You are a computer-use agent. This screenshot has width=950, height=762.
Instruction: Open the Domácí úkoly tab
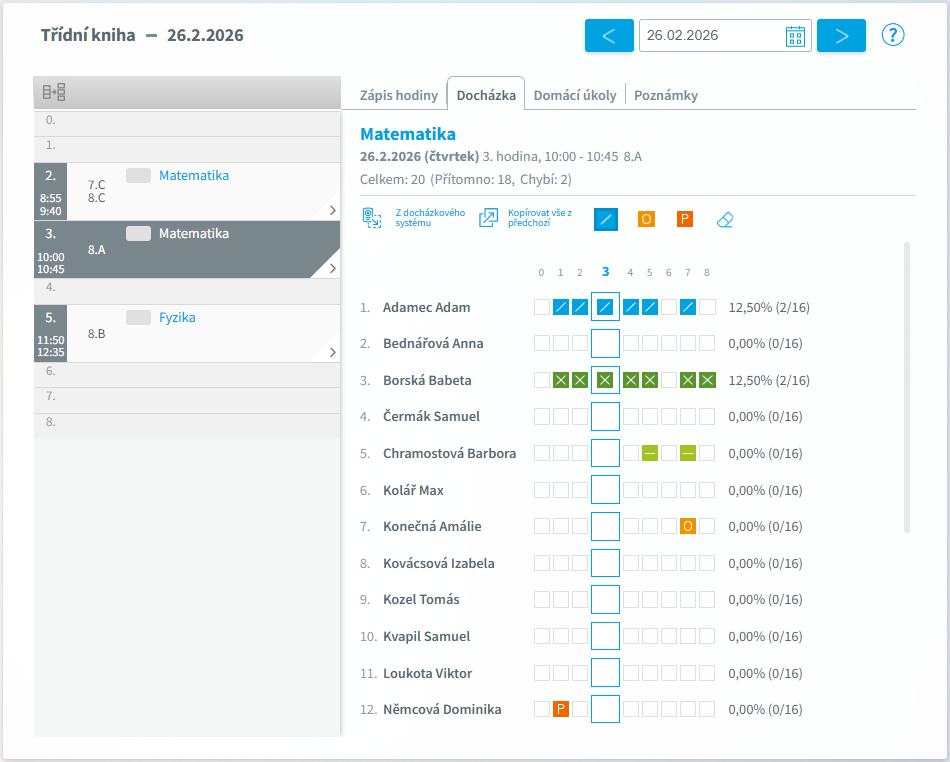click(575, 96)
